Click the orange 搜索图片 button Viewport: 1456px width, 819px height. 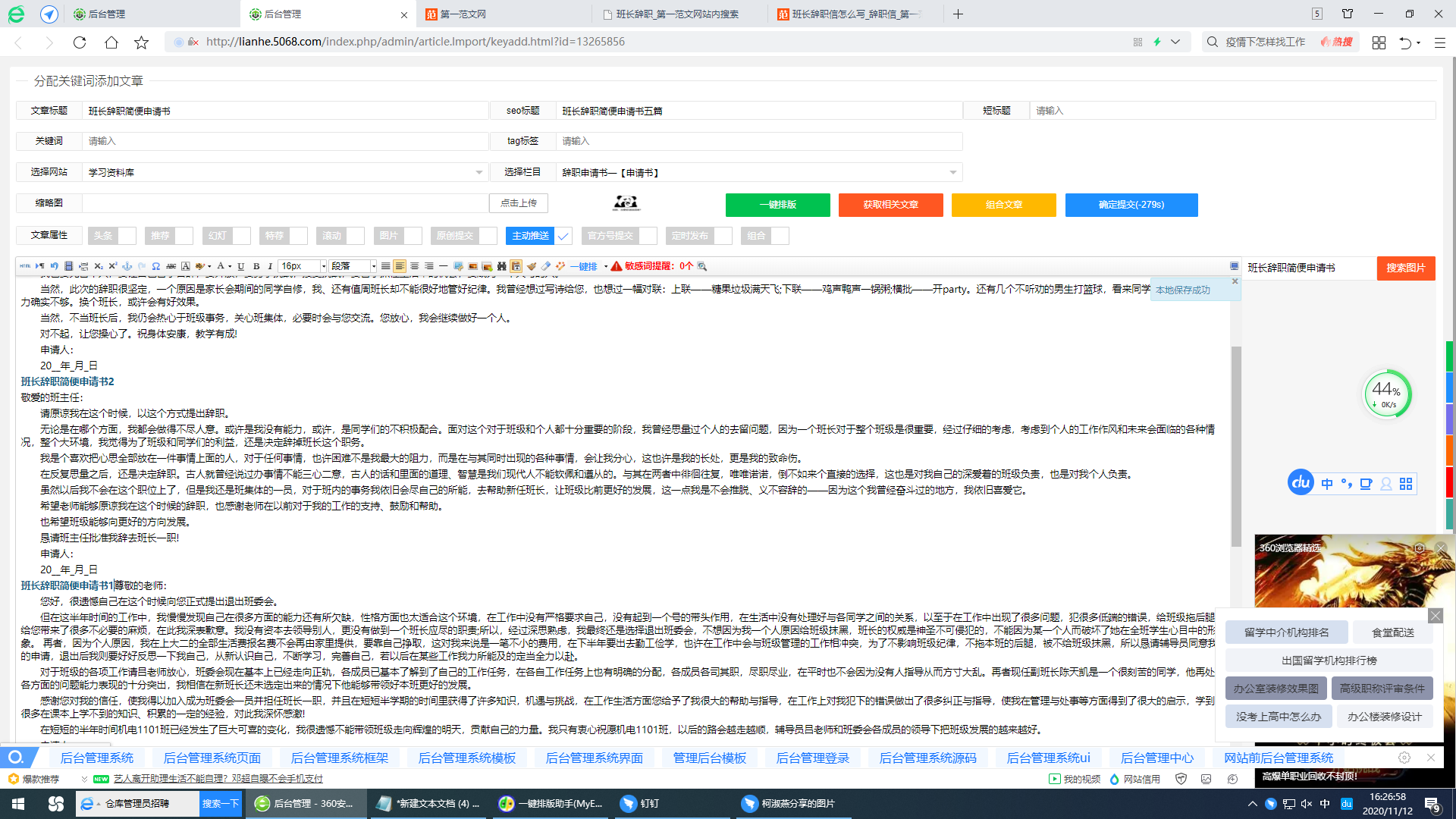pyautogui.click(x=1405, y=268)
